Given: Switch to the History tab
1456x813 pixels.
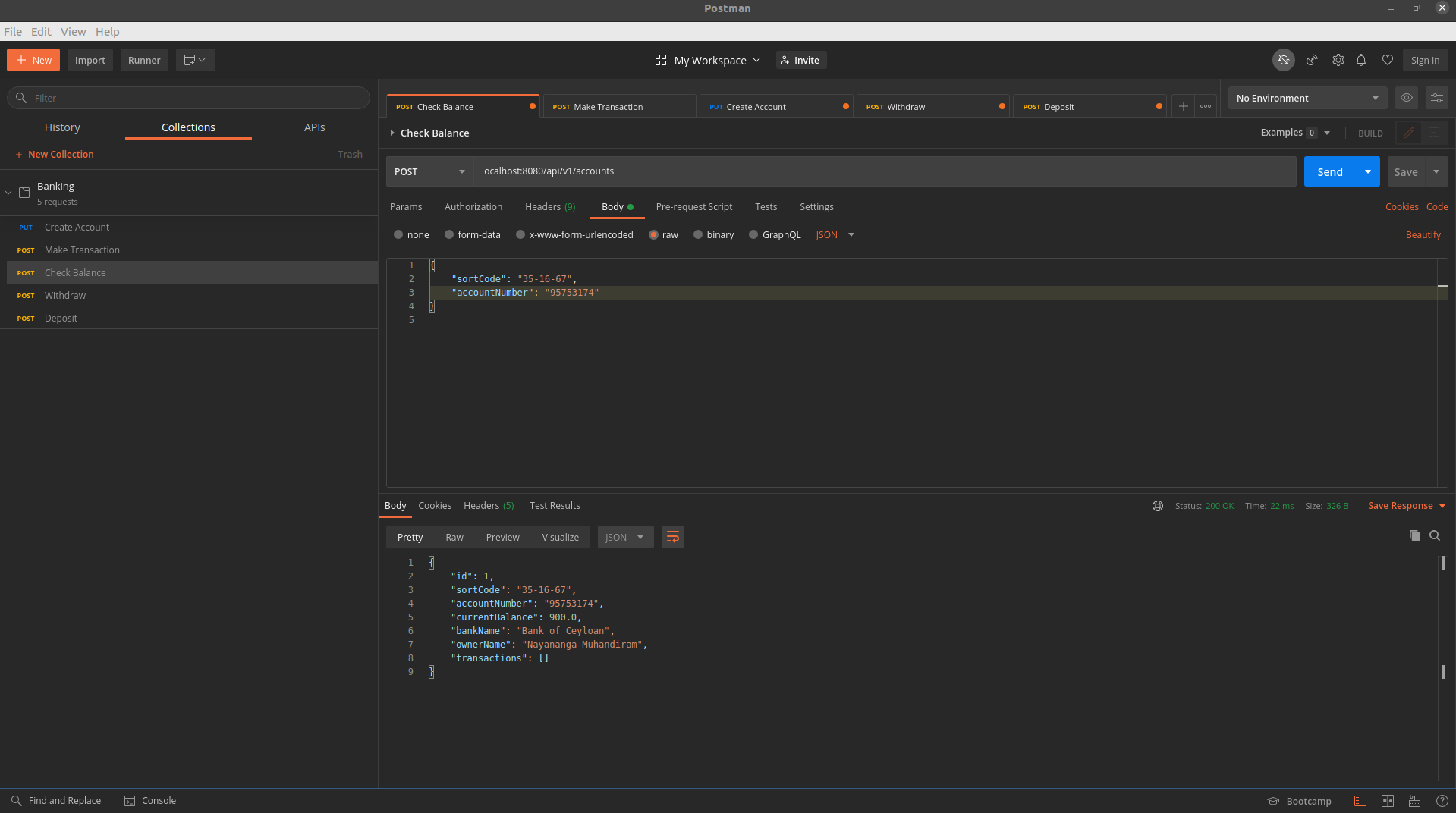Looking at the screenshot, I should tap(62, 127).
